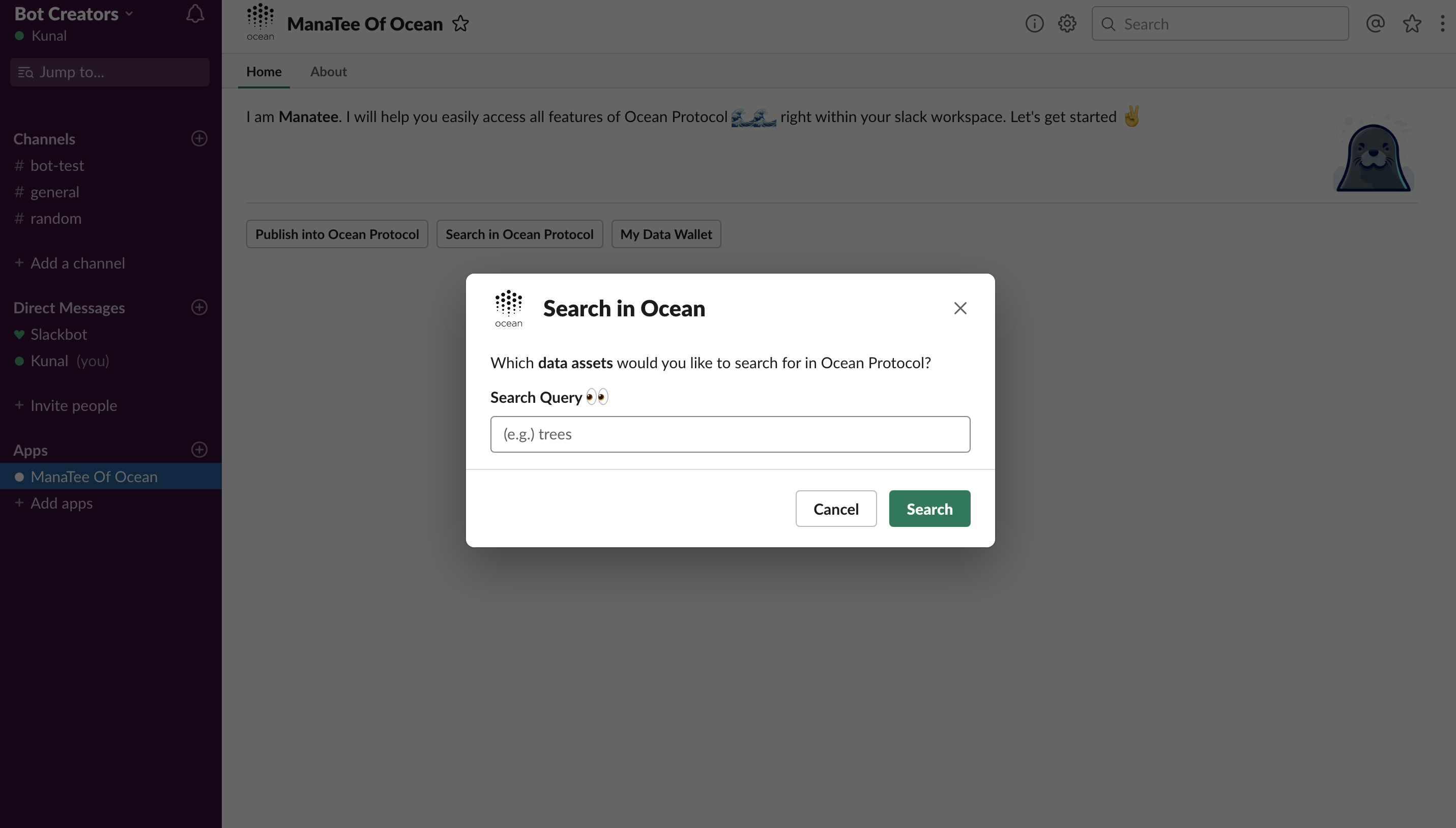The image size is (1456, 828).
Task: Expand the Bot Creators workspace menu
Action: [74, 14]
